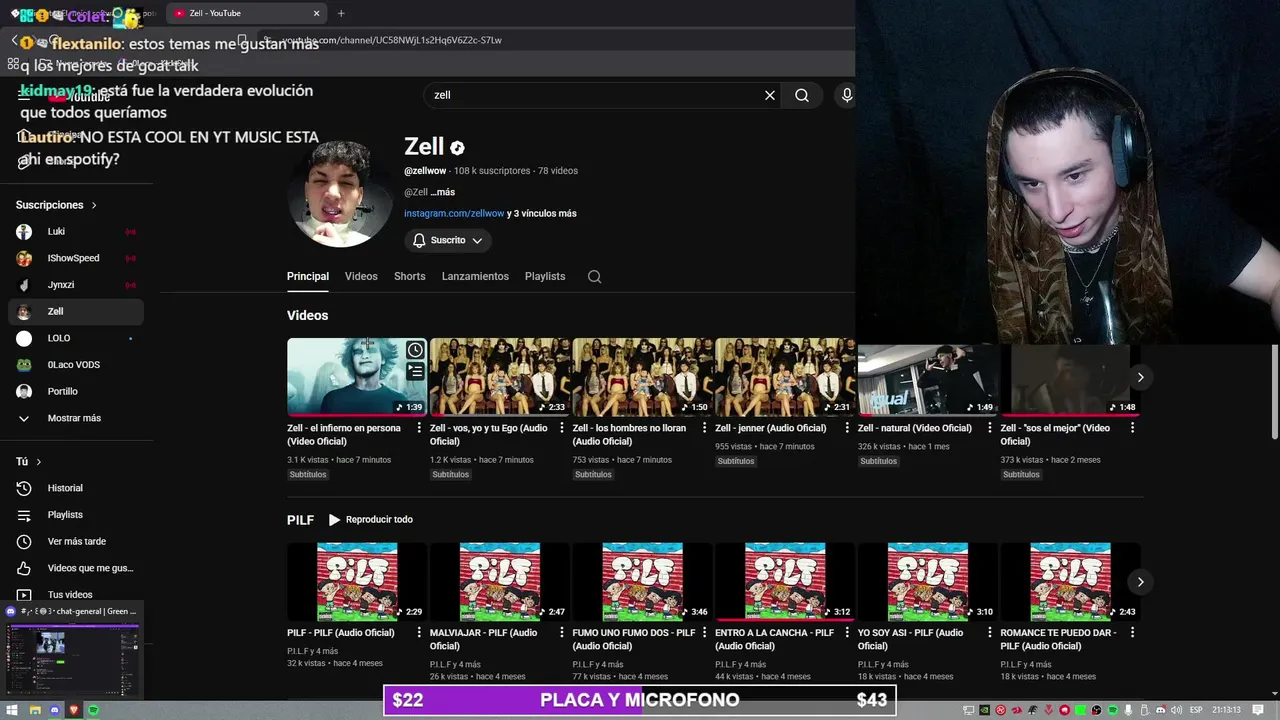
Task: Clear the YouTube search box with X
Action: [x=770, y=95]
